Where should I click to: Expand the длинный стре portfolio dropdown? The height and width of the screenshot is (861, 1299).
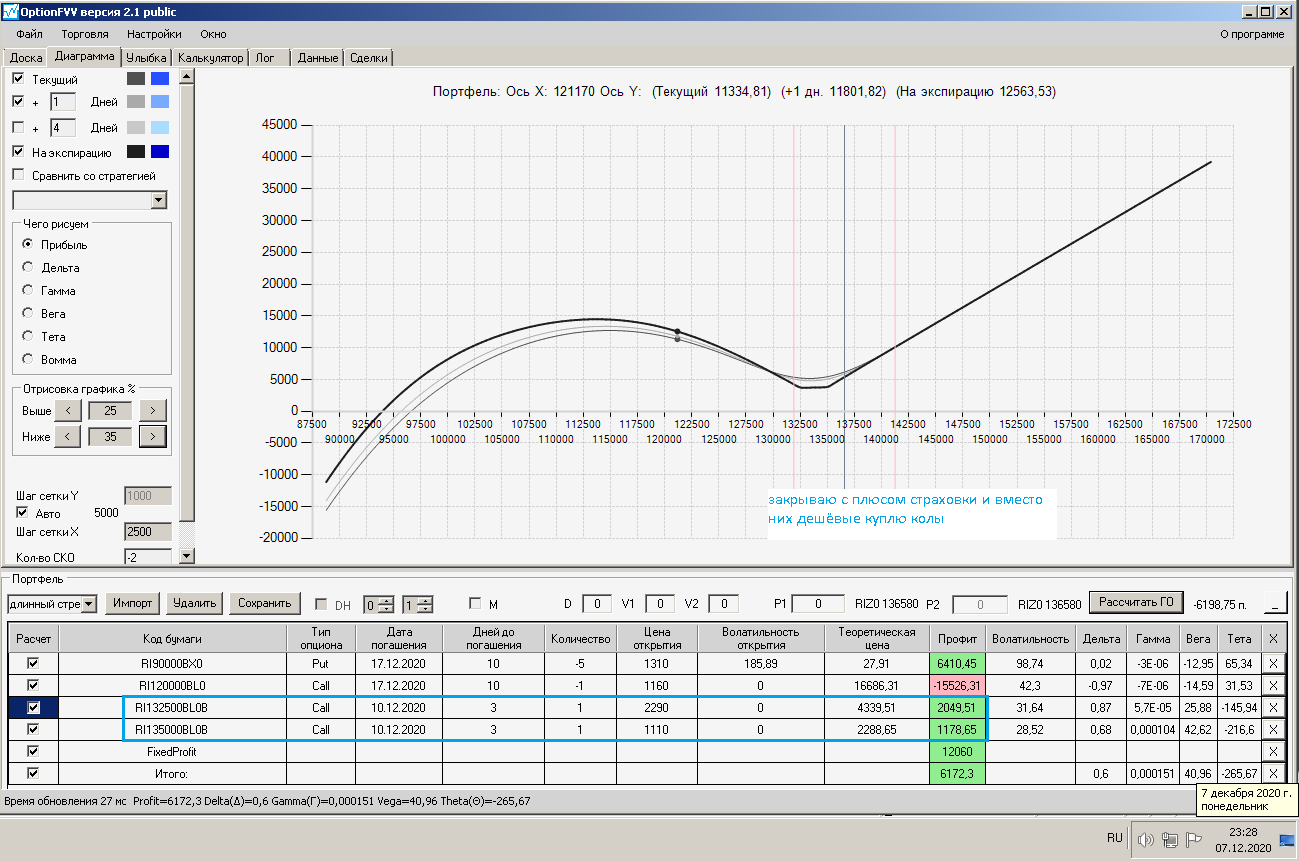click(x=89, y=604)
